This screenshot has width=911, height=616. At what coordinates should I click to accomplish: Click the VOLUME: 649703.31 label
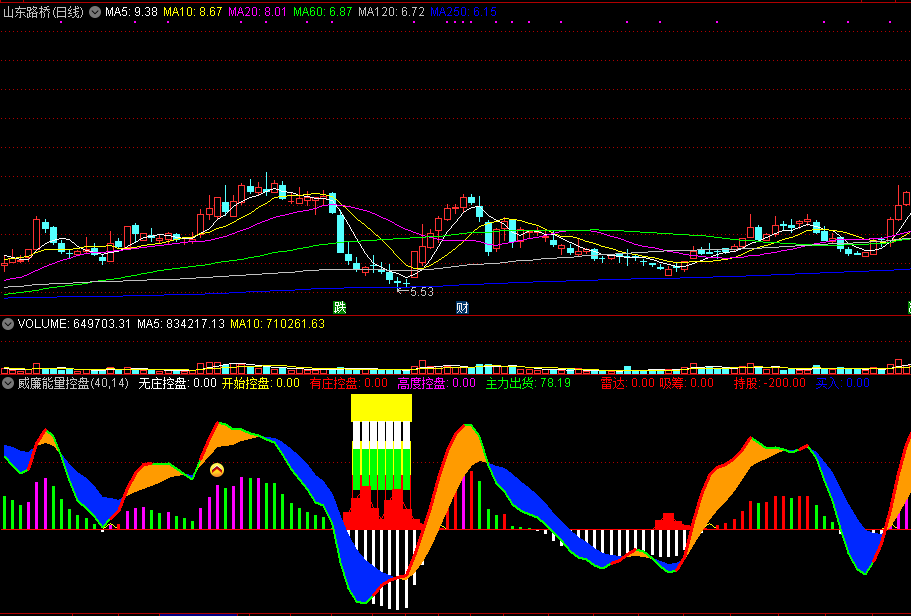tap(75, 324)
